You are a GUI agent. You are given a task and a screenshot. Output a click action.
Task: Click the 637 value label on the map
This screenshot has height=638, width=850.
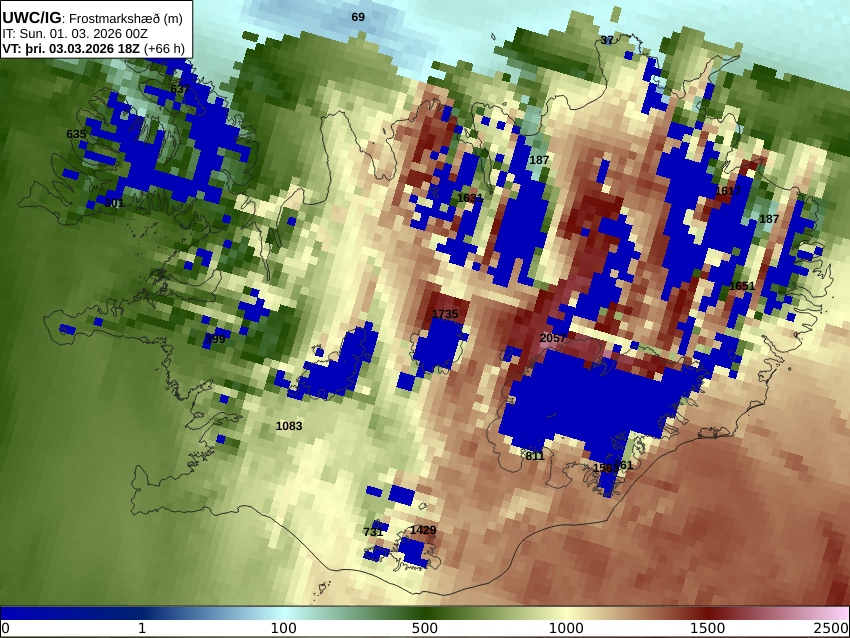click(179, 89)
